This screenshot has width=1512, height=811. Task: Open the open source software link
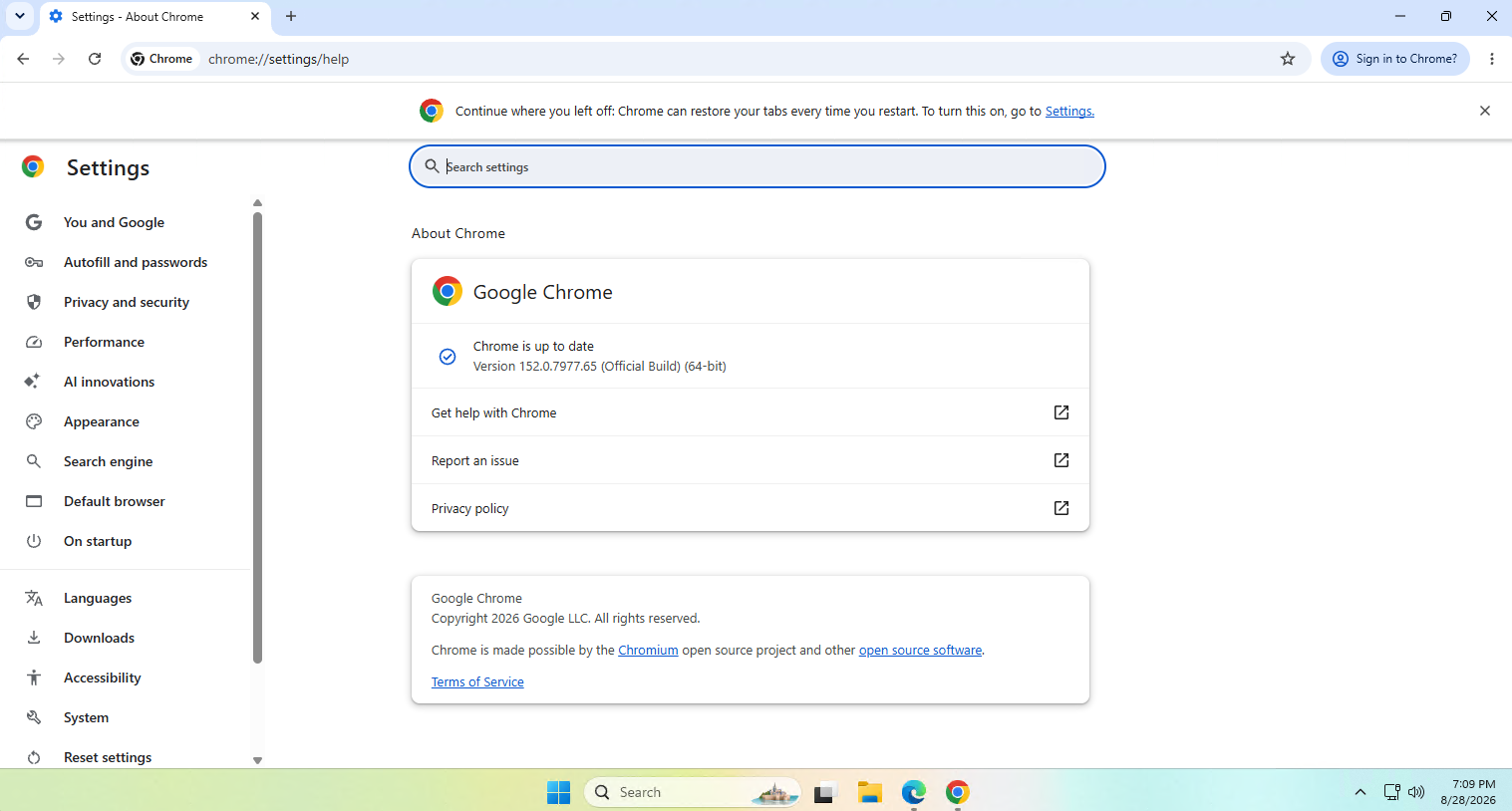[920, 650]
